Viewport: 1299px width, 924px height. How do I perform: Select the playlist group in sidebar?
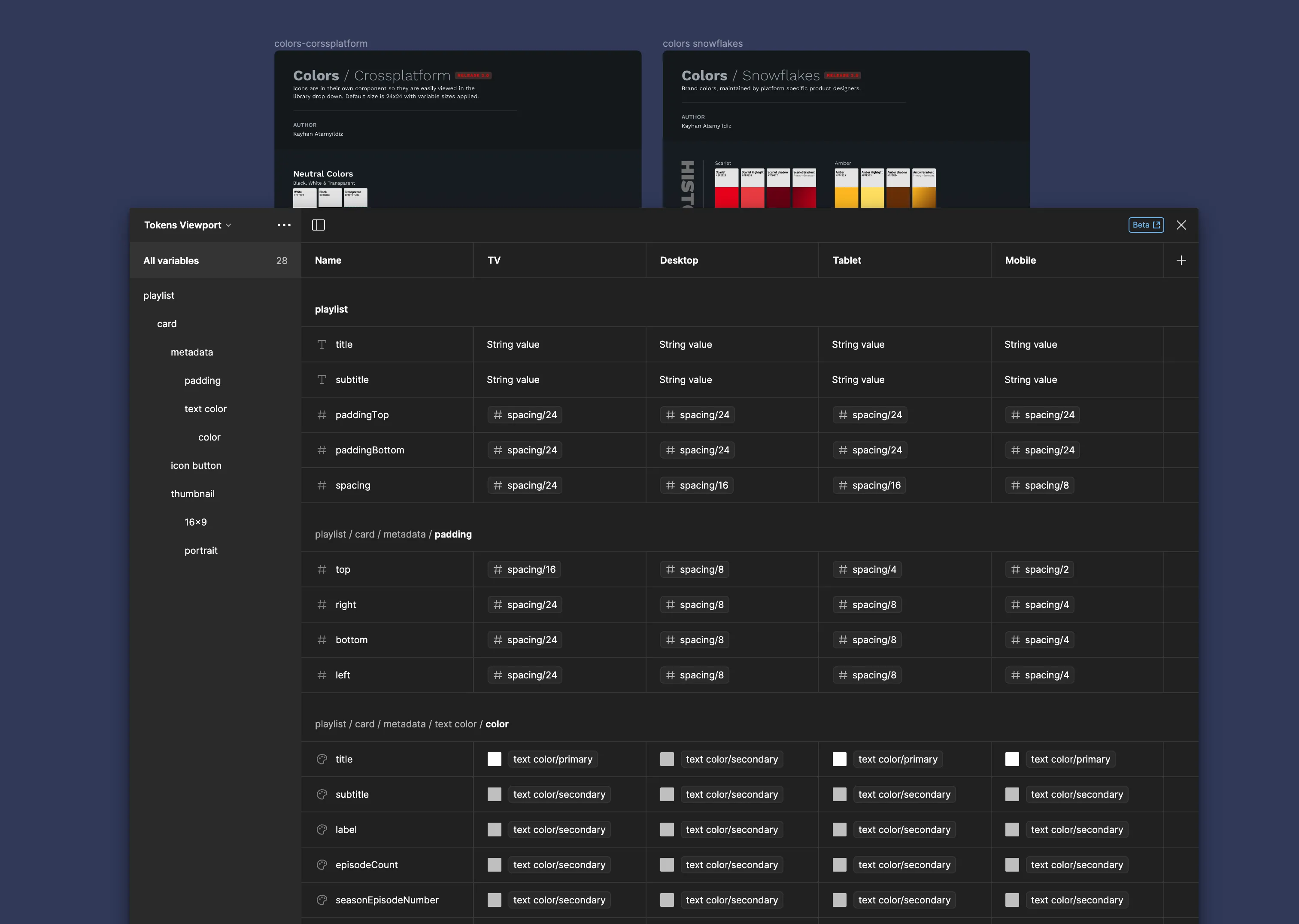click(159, 295)
